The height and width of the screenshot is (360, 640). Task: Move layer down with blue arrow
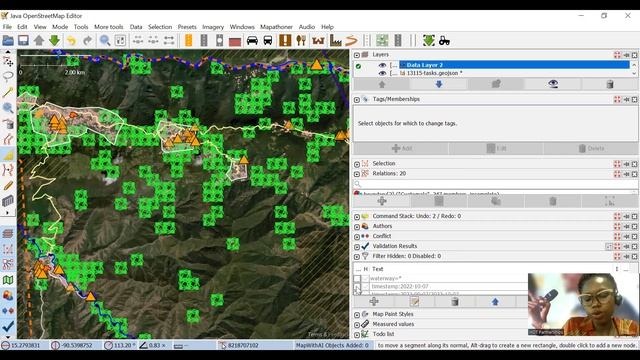[x=439, y=84]
